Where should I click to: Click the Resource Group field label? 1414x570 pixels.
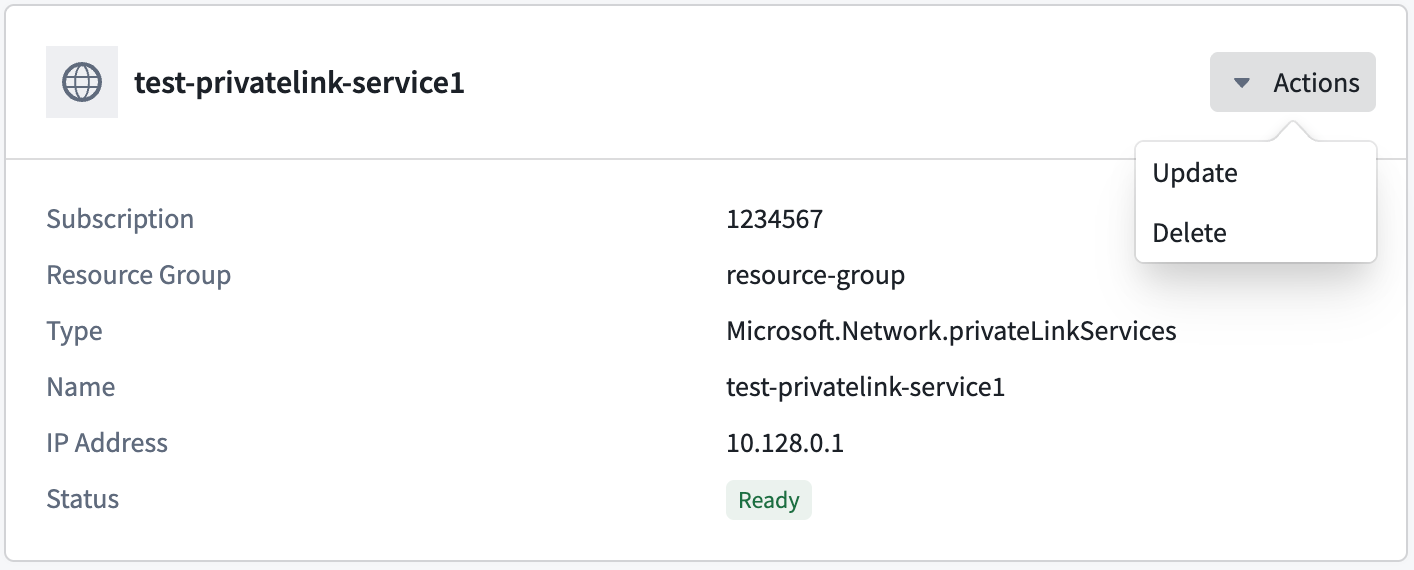[x=138, y=275]
